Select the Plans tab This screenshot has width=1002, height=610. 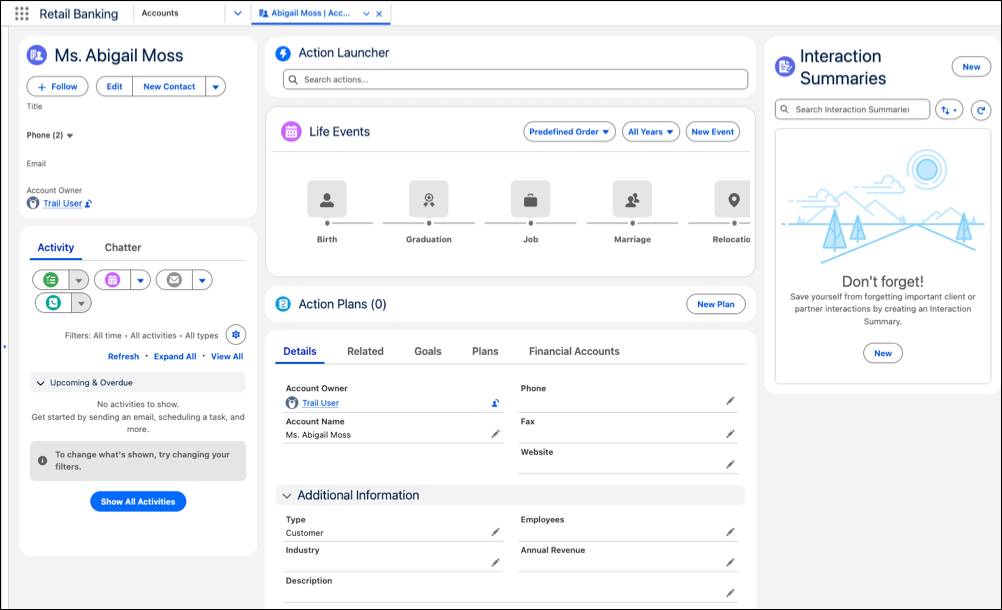point(485,351)
